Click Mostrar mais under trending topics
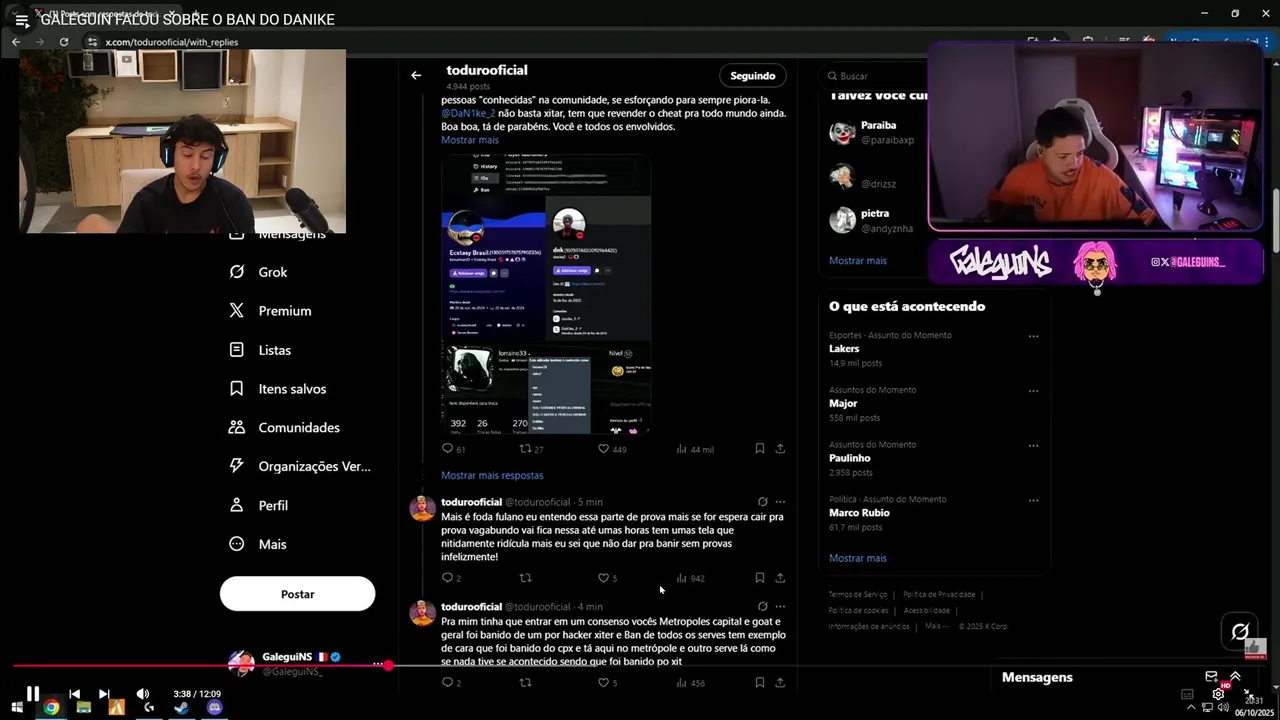Viewport: 1280px width, 720px height. click(858, 558)
